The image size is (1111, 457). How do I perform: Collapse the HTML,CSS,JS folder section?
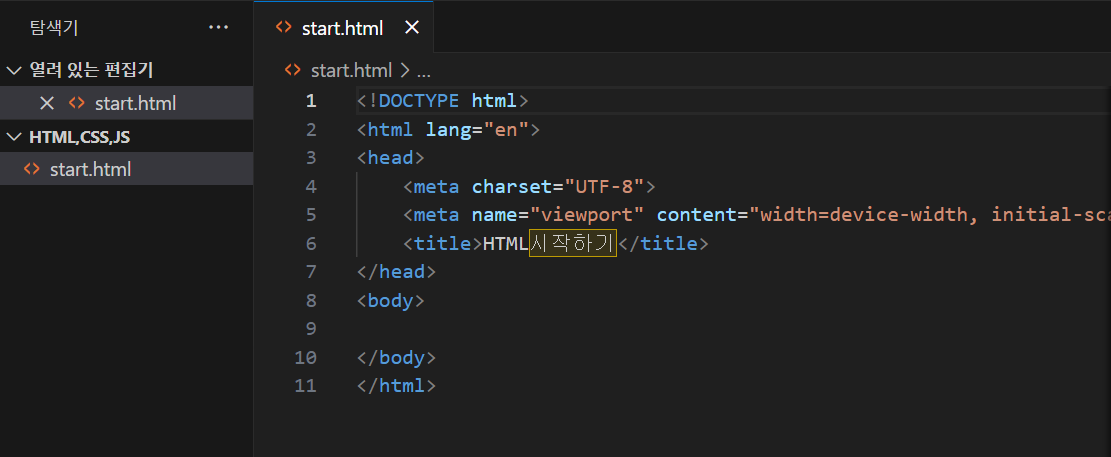click(13, 137)
